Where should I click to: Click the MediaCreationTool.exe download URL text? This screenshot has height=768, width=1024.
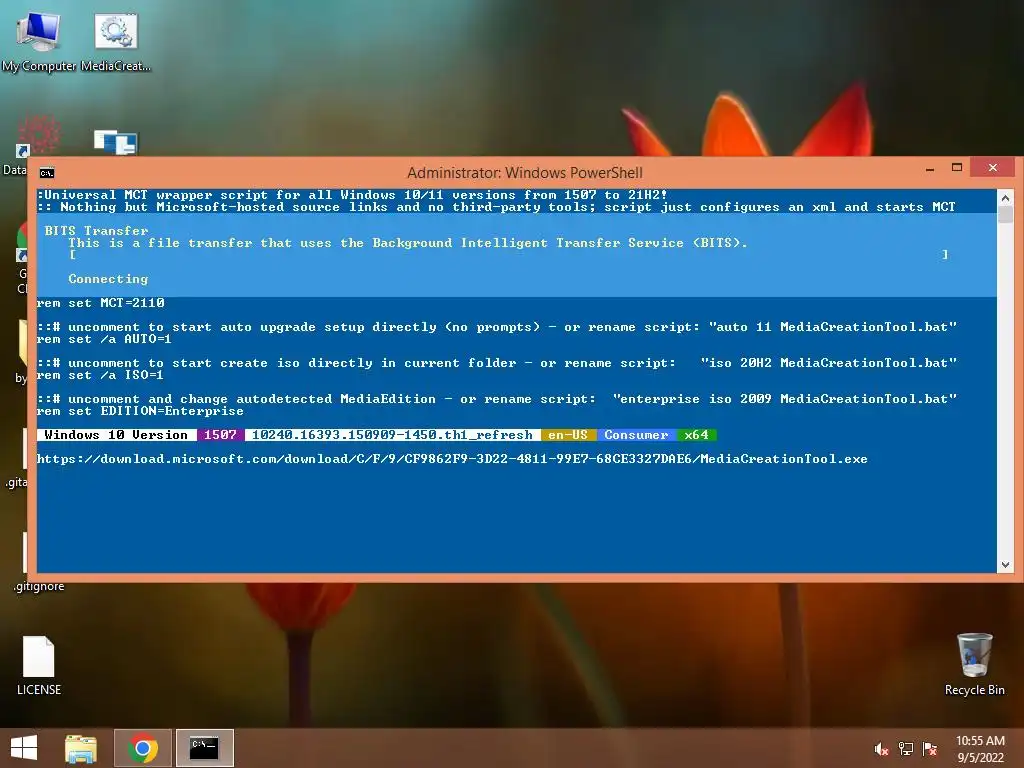coord(452,459)
